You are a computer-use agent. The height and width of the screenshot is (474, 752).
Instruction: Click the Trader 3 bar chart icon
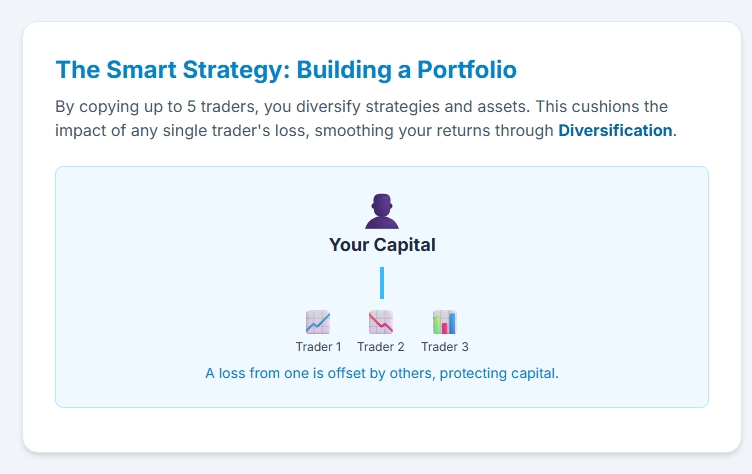click(x=444, y=322)
